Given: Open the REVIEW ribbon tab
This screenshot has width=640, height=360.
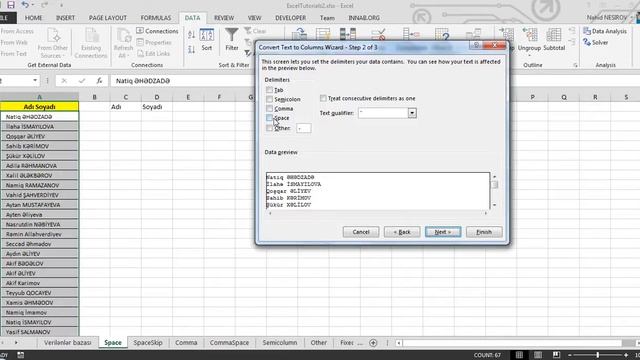Looking at the screenshot, I should [224, 18].
